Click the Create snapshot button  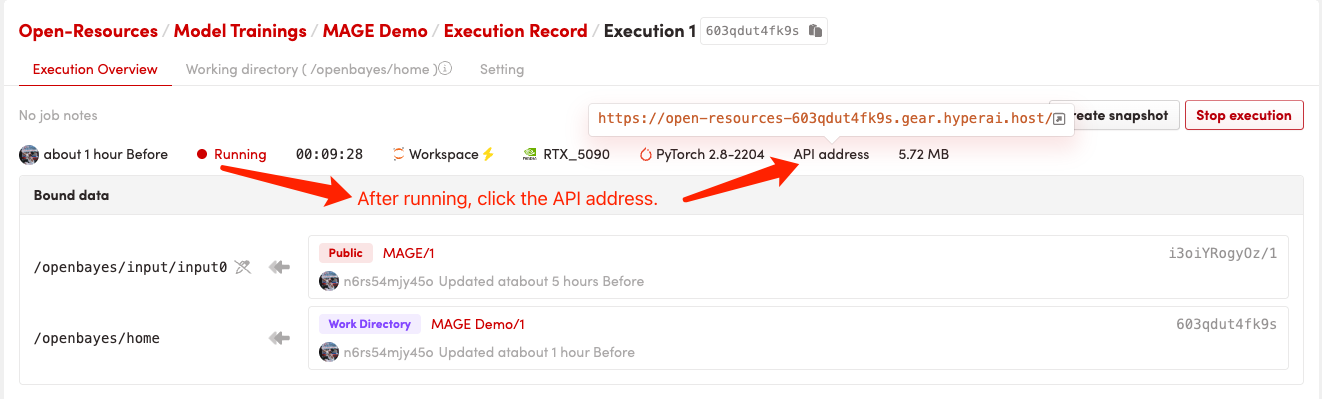tap(1115, 115)
